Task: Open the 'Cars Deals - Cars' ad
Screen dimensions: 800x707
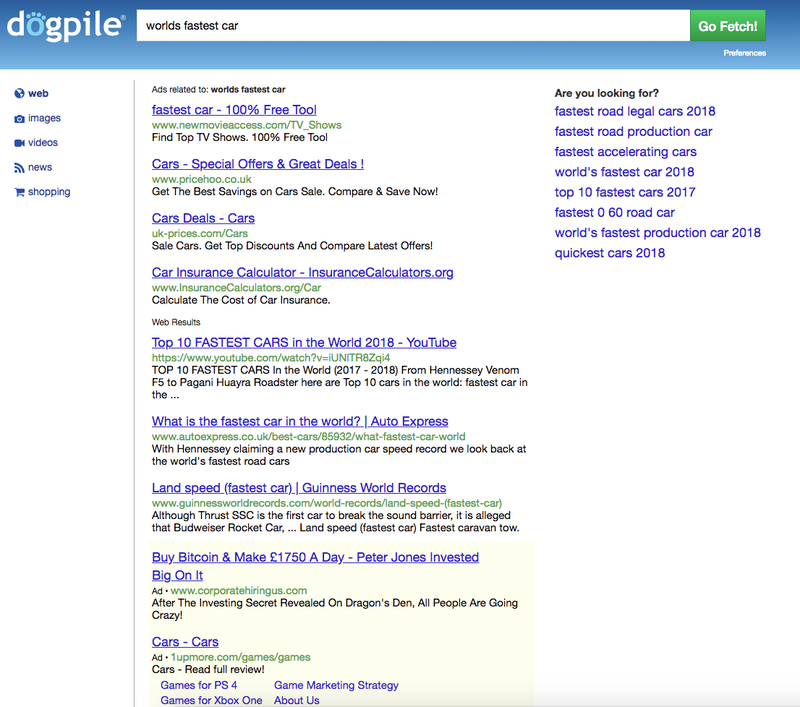Action: pyautogui.click(x=203, y=218)
